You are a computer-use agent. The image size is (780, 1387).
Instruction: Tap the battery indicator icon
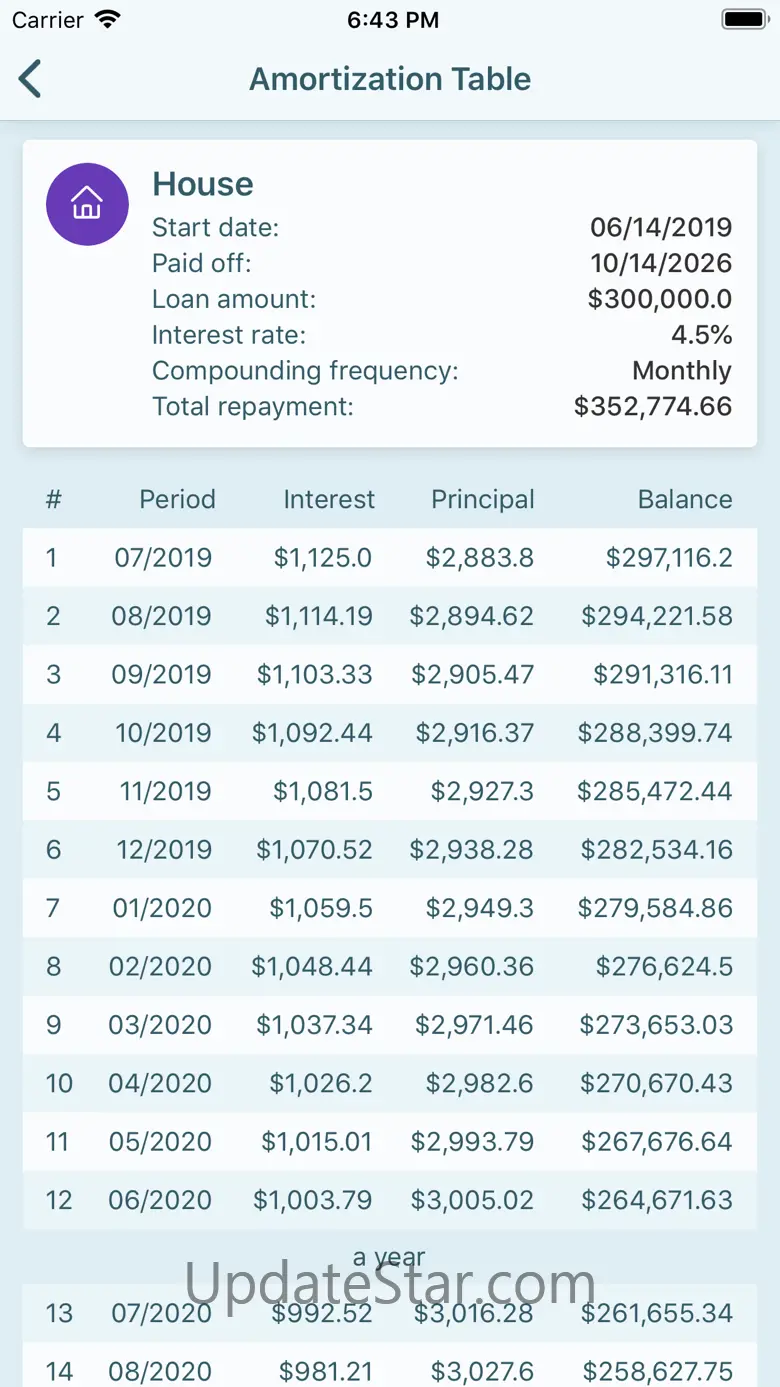point(744,20)
